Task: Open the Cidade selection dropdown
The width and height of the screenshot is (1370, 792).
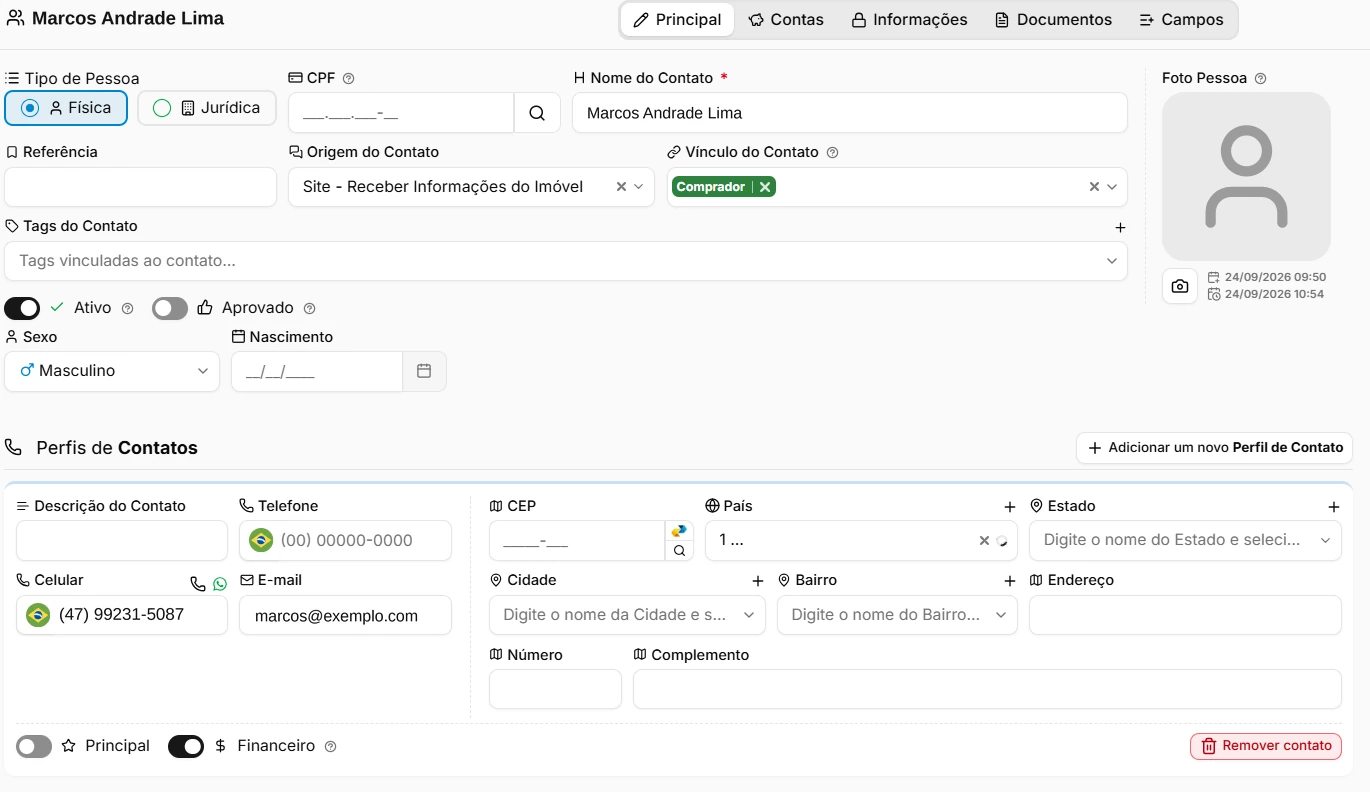Action: (627, 615)
